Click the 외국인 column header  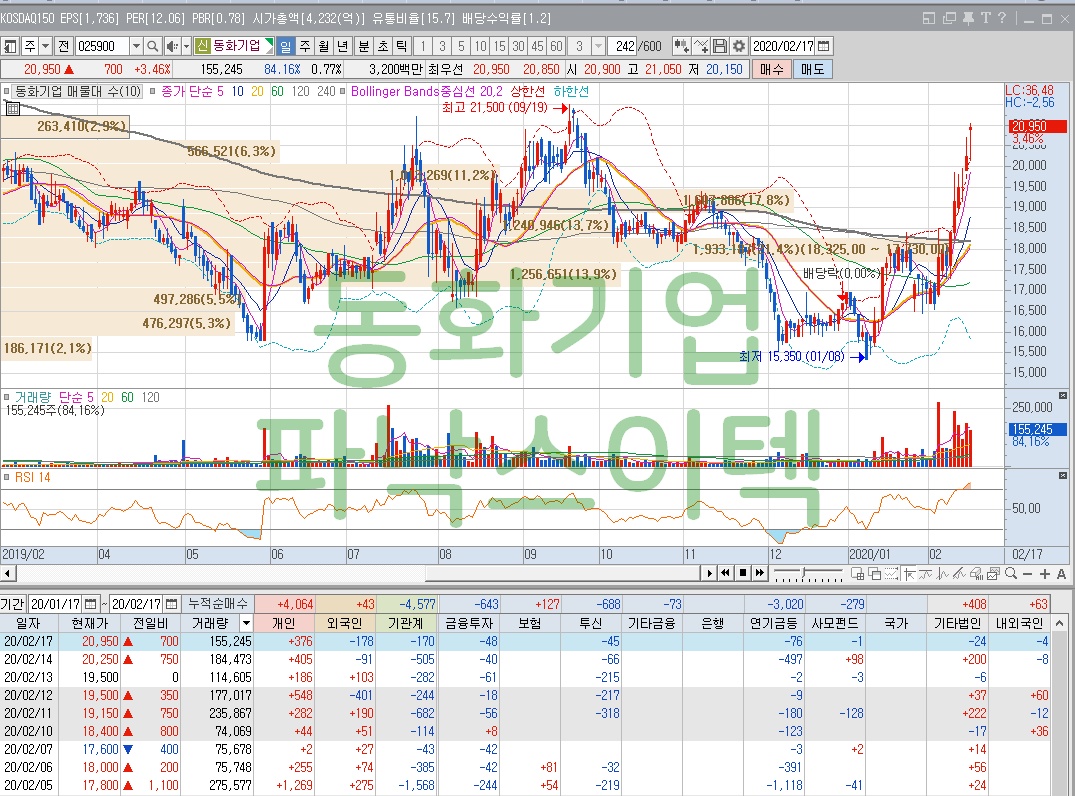pos(345,623)
